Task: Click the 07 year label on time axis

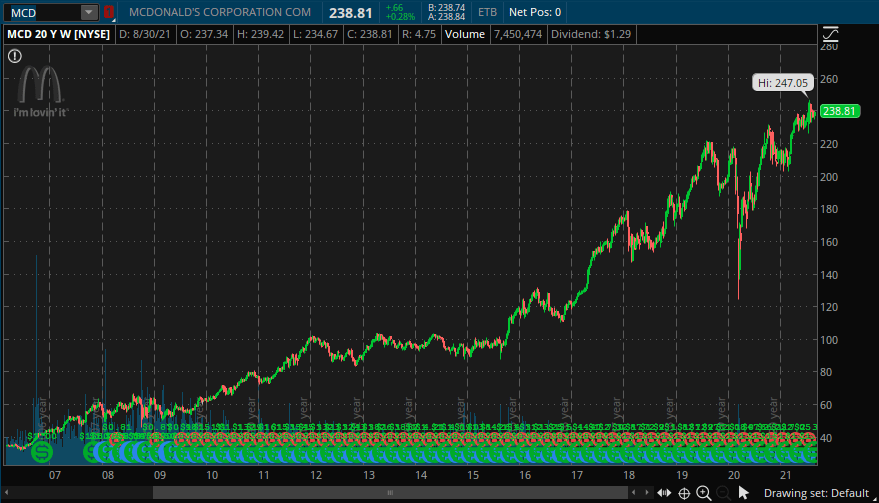Action: click(x=54, y=475)
